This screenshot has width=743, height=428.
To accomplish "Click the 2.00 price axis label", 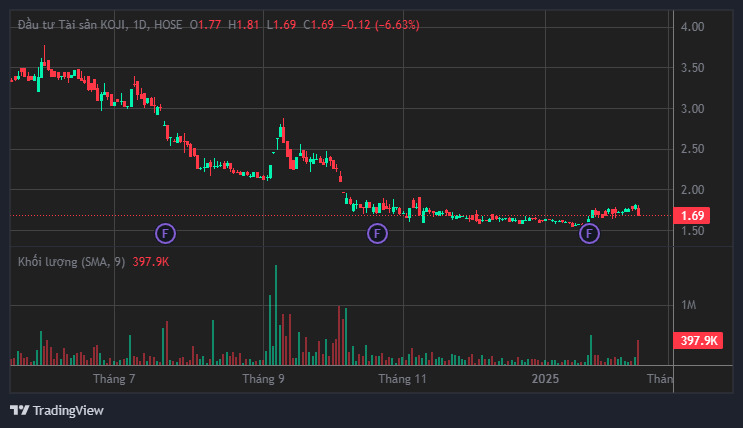I will 692,190.
